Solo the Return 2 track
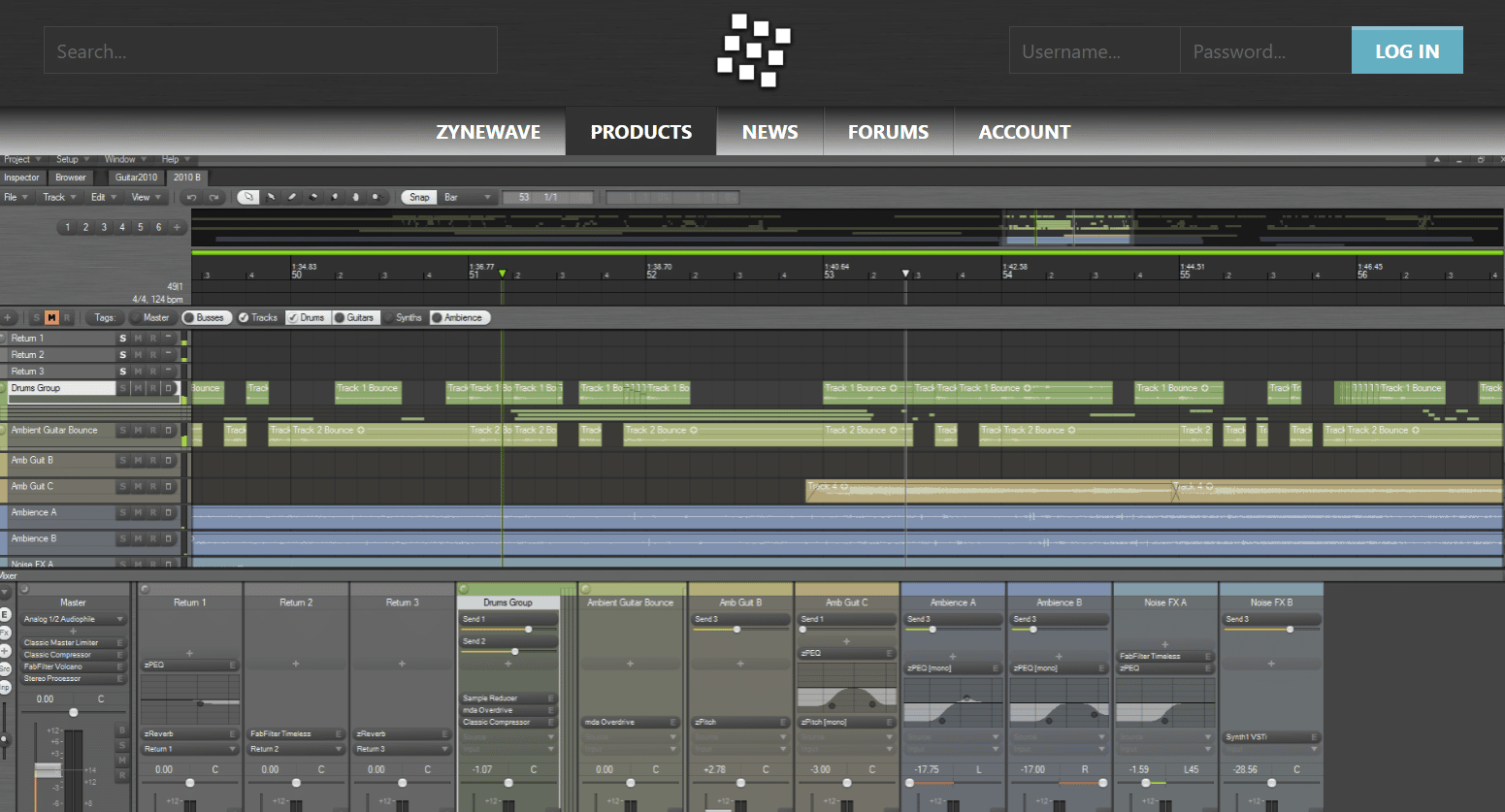The width and height of the screenshot is (1505, 812). [x=122, y=355]
